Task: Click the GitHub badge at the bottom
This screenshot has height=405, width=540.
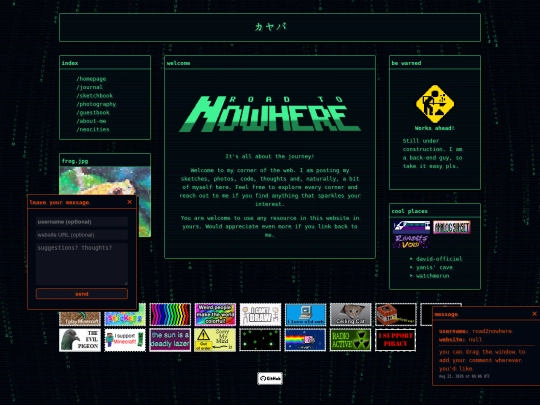Action: click(x=270, y=378)
